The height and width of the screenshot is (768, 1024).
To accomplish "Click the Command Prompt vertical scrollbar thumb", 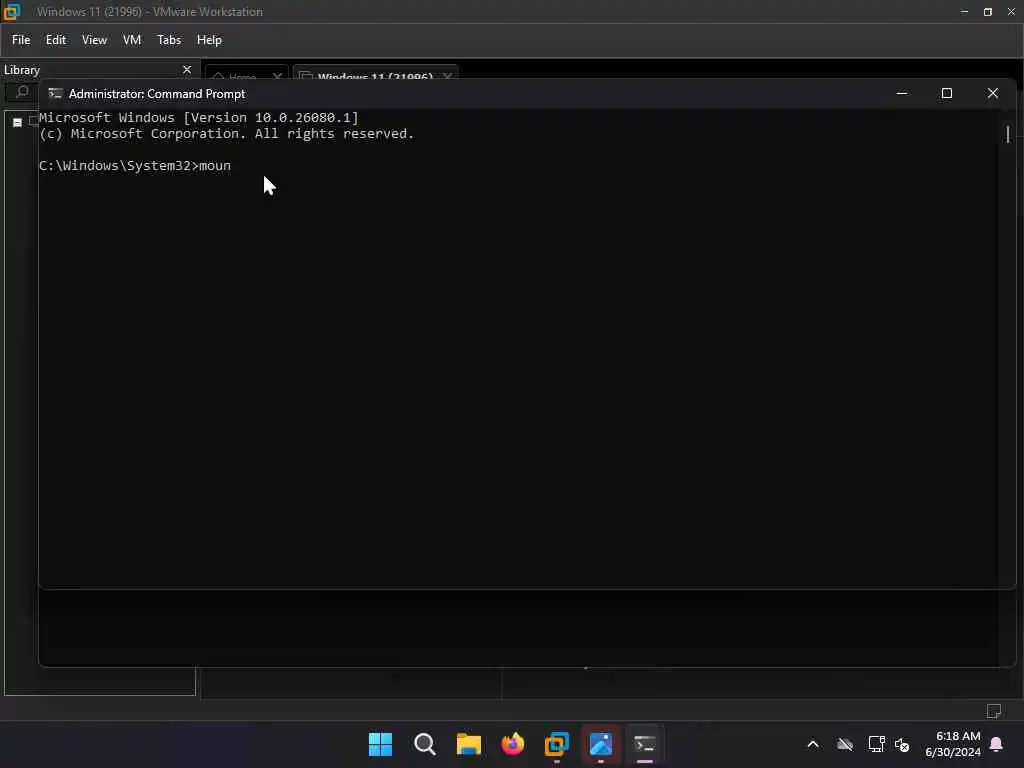I will [x=1008, y=134].
